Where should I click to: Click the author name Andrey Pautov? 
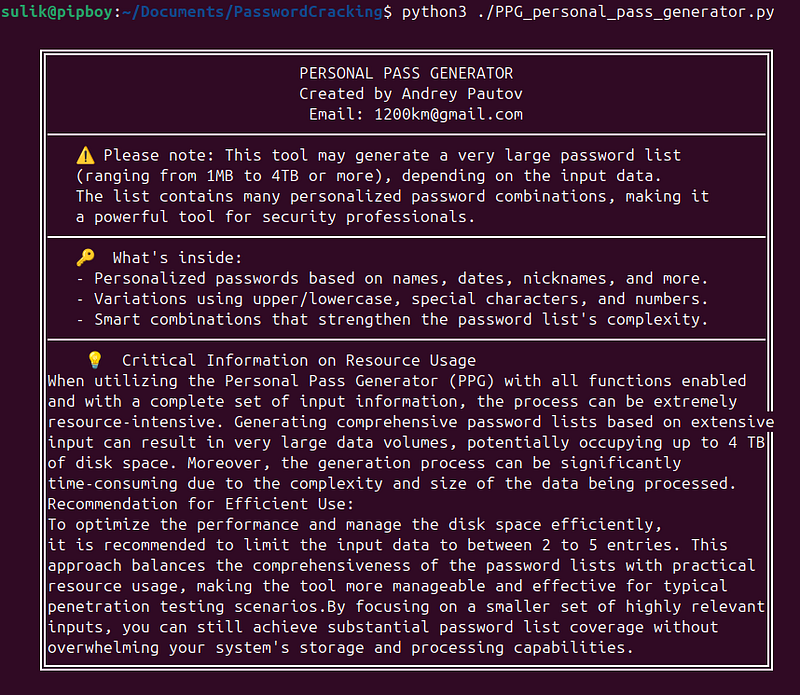coord(462,94)
